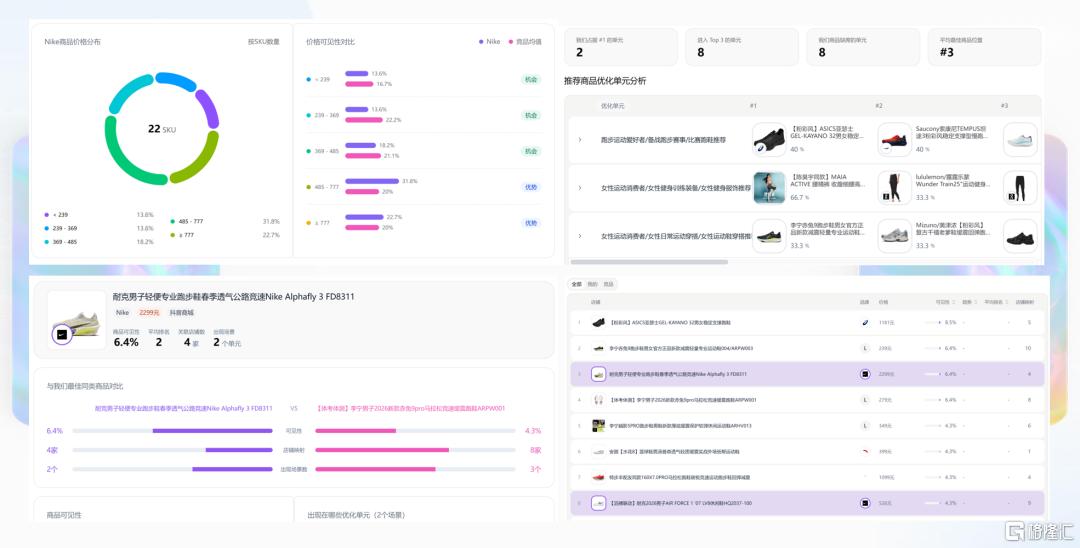Click pink 【体考体测】李宁 competitor product link
The width and height of the screenshot is (1080, 548).
point(411,408)
